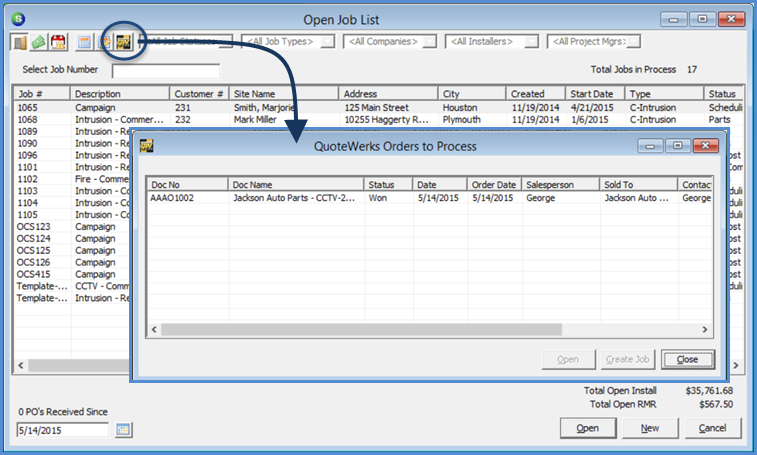Click the Open button in Open Job List
This screenshot has width=757, height=455.
pos(588,428)
